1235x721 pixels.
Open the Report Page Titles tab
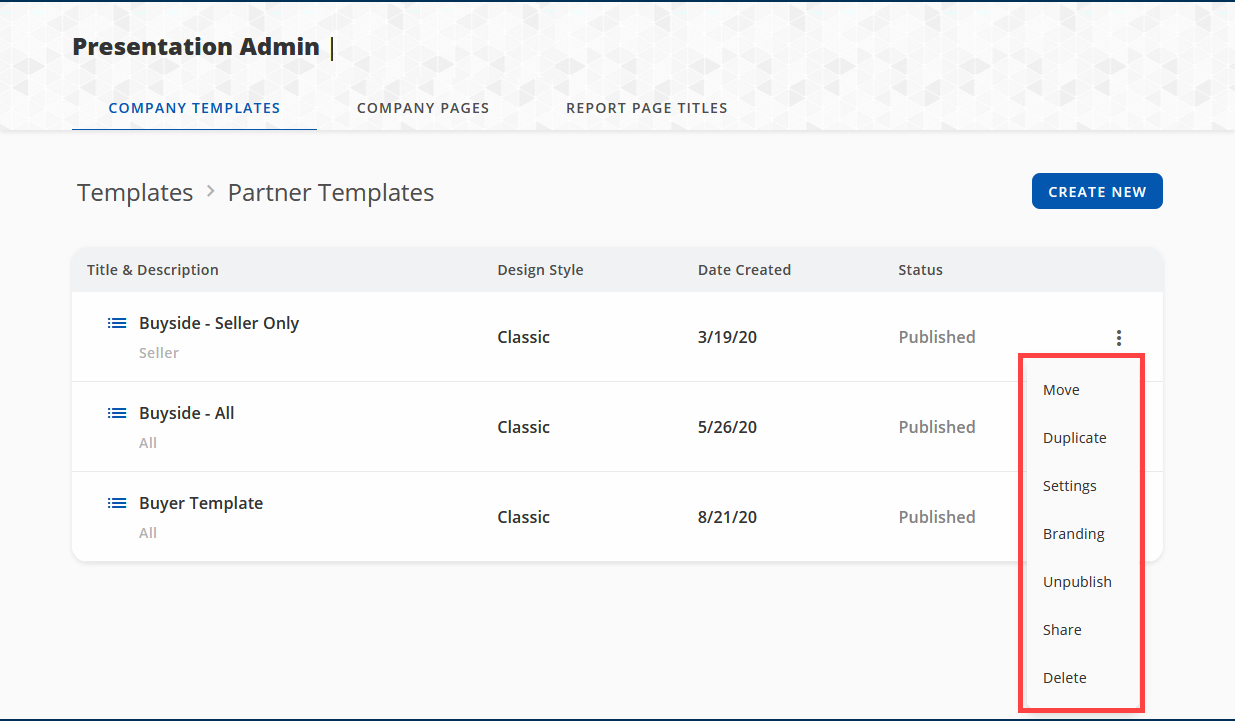coord(646,108)
